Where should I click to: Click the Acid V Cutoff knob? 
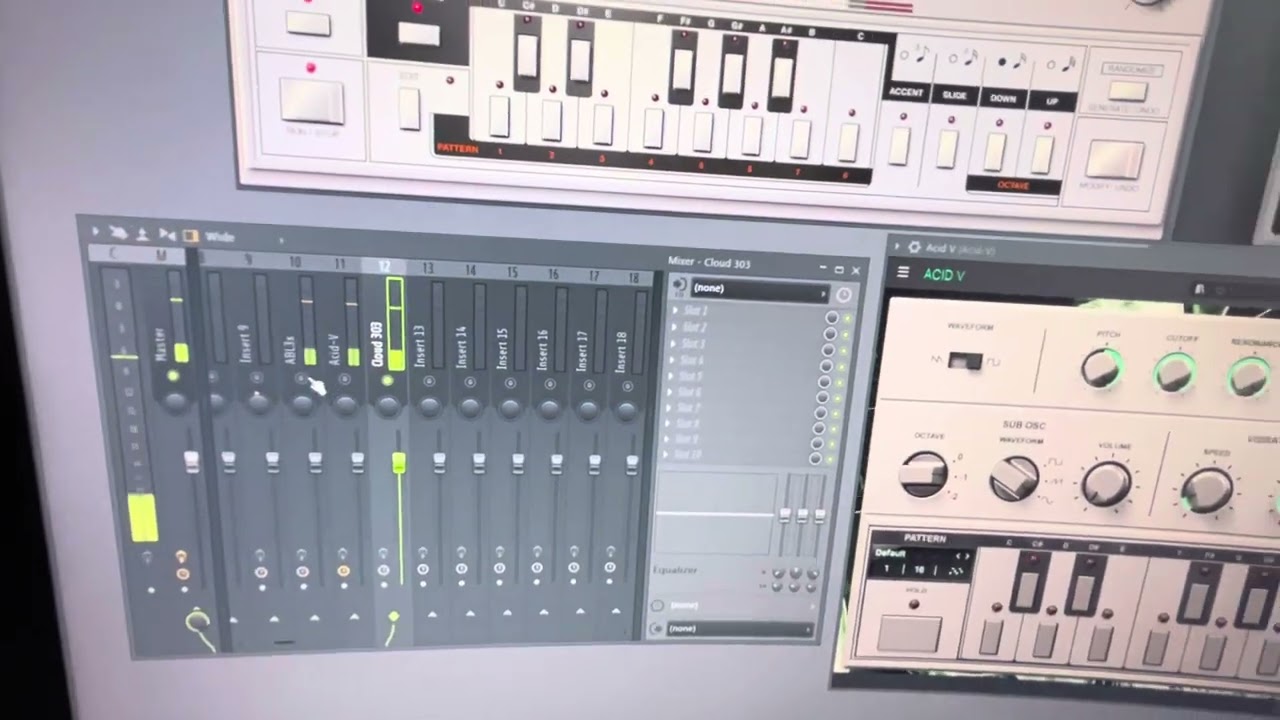click(1174, 372)
